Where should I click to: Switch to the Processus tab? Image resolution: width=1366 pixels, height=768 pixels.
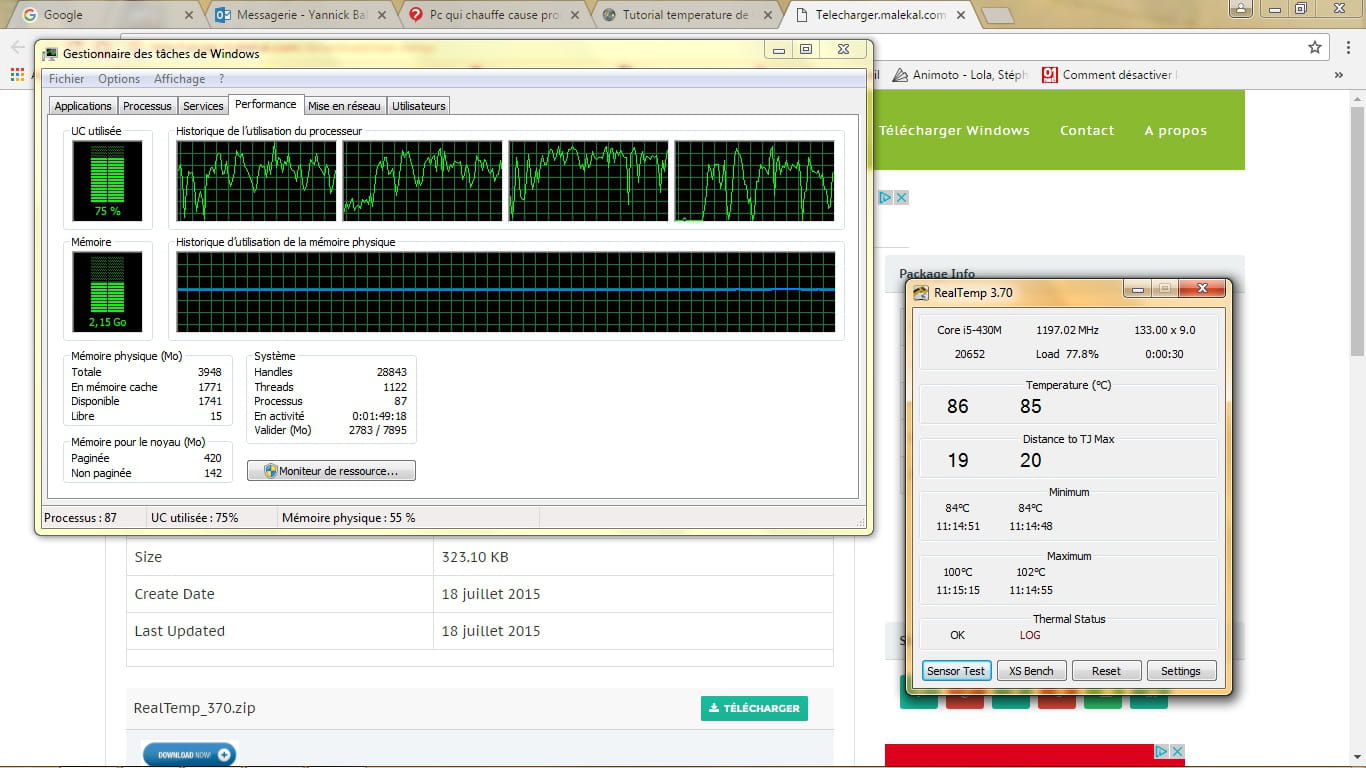(x=147, y=106)
